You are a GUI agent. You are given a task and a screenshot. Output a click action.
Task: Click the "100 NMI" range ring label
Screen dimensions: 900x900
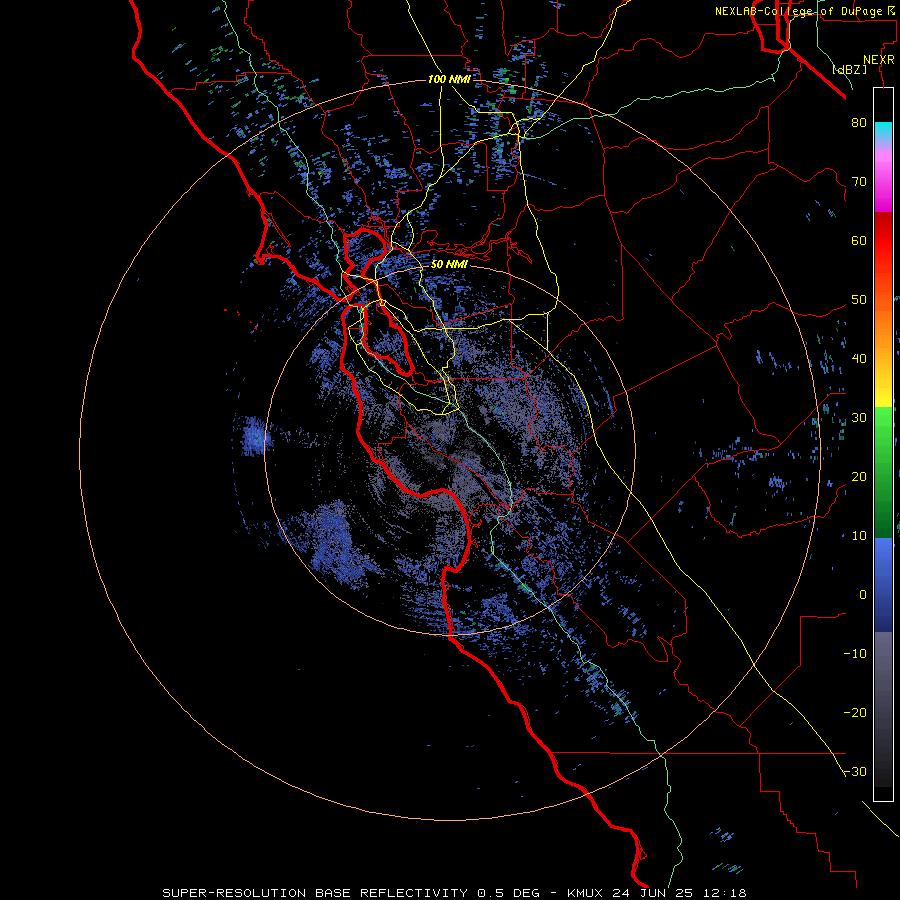coord(449,79)
